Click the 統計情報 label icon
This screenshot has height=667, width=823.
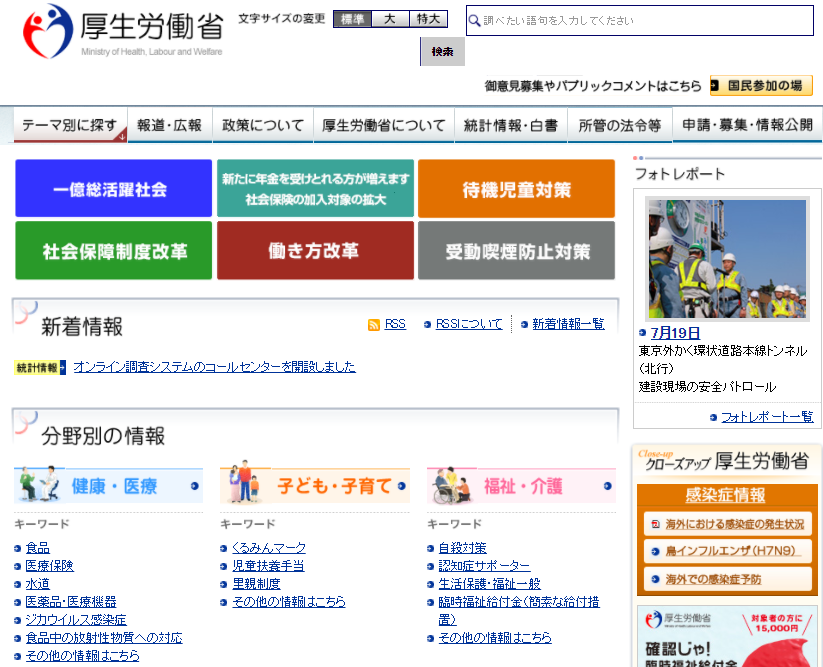point(40,367)
